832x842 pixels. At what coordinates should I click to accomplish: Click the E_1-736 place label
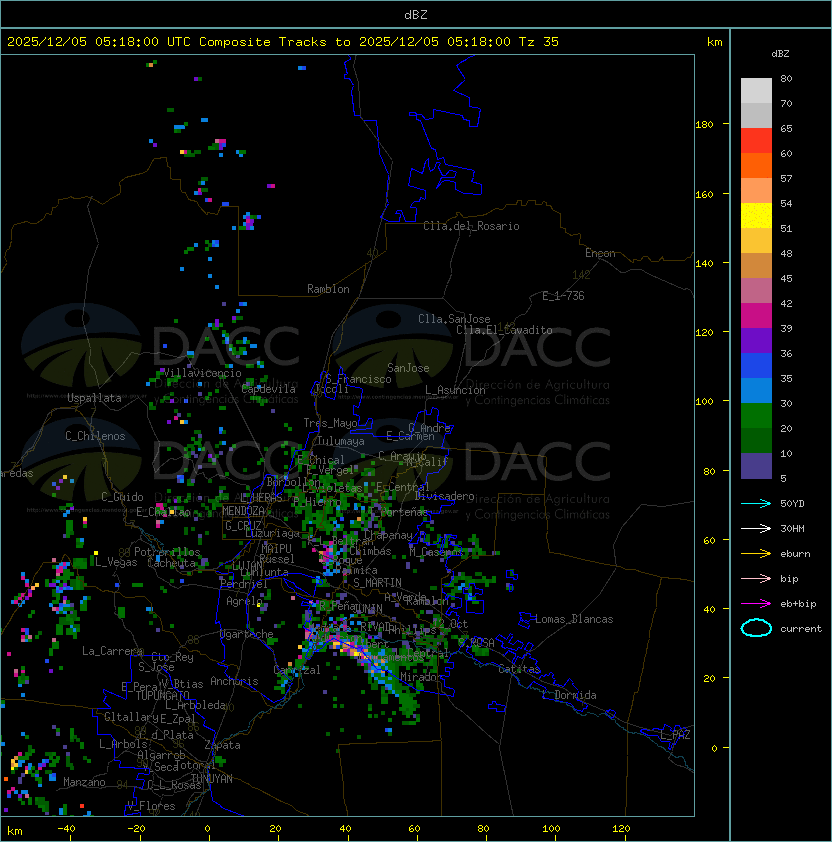[x=563, y=296]
